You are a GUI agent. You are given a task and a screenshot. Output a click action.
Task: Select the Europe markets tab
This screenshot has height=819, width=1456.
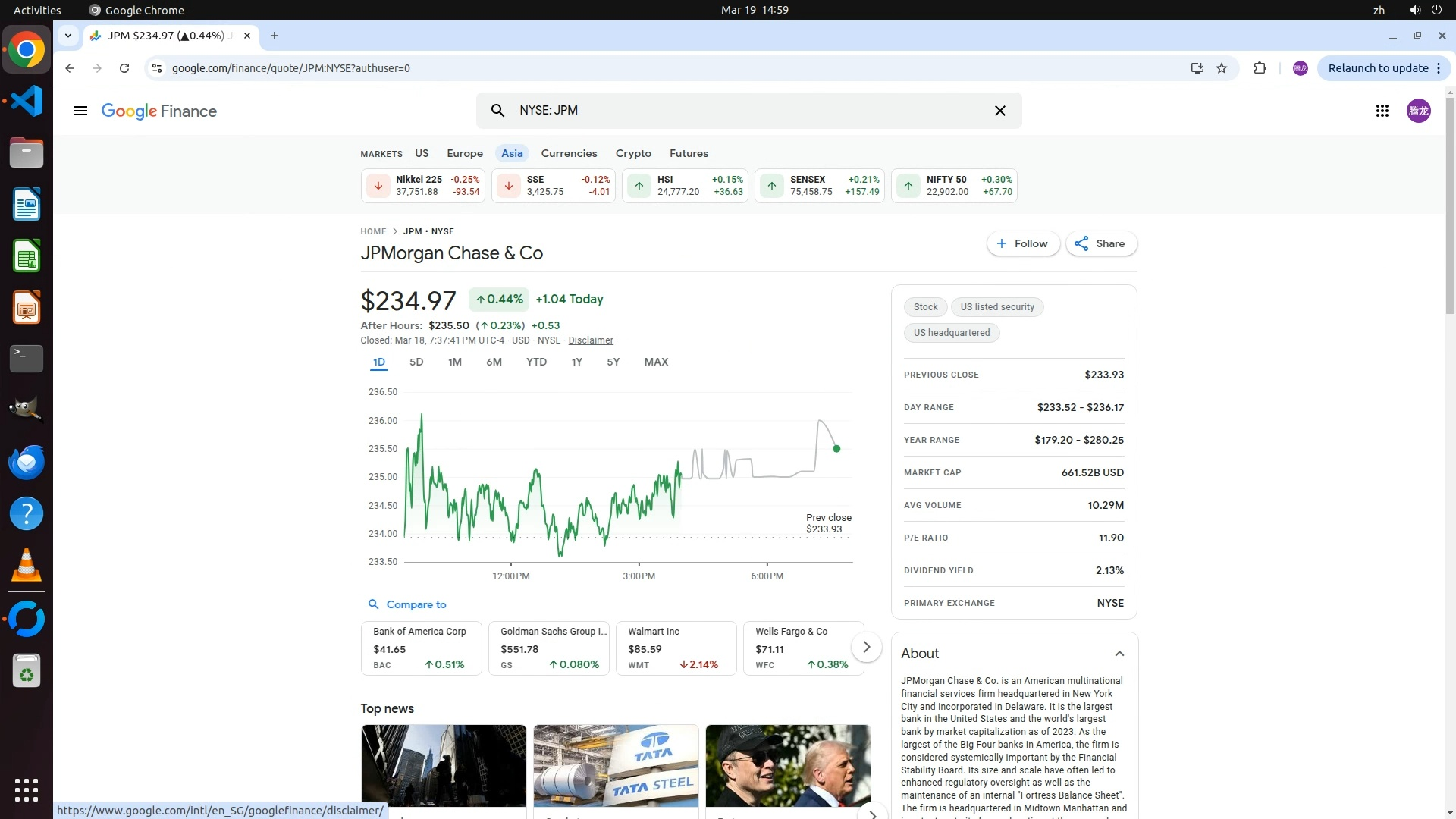464,153
